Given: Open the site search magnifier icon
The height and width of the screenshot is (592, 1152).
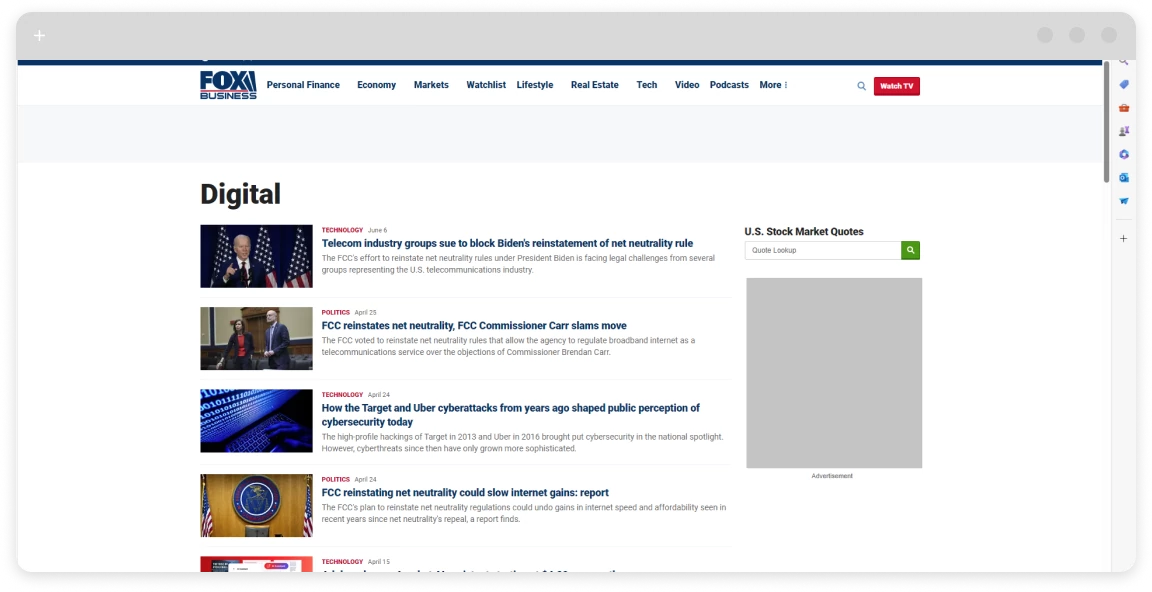Looking at the screenshot, I should pyautogui.click(x=861, y=86).
